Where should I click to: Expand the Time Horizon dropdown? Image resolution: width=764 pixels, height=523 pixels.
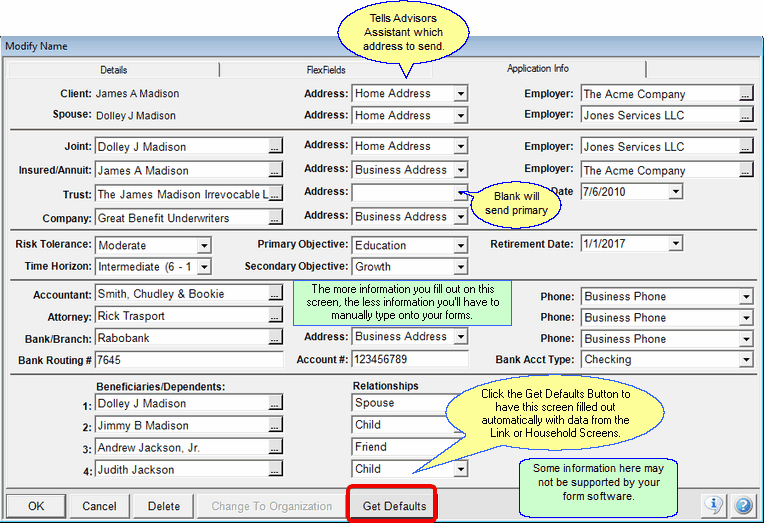203,267
